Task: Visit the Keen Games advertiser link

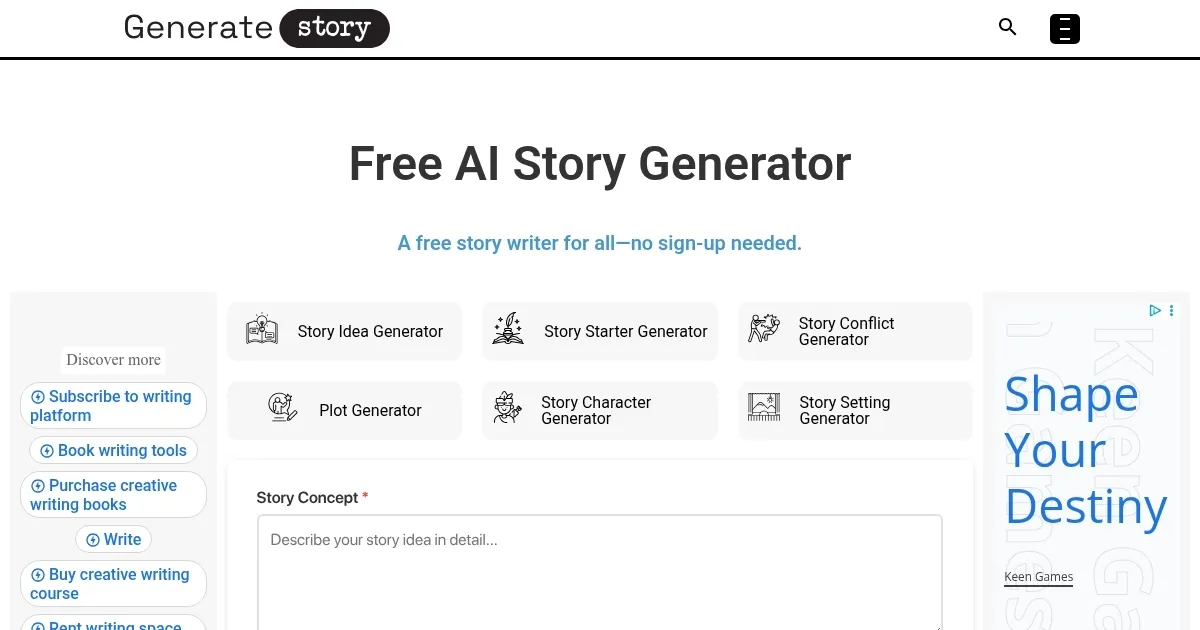Action: (1038, 577)
